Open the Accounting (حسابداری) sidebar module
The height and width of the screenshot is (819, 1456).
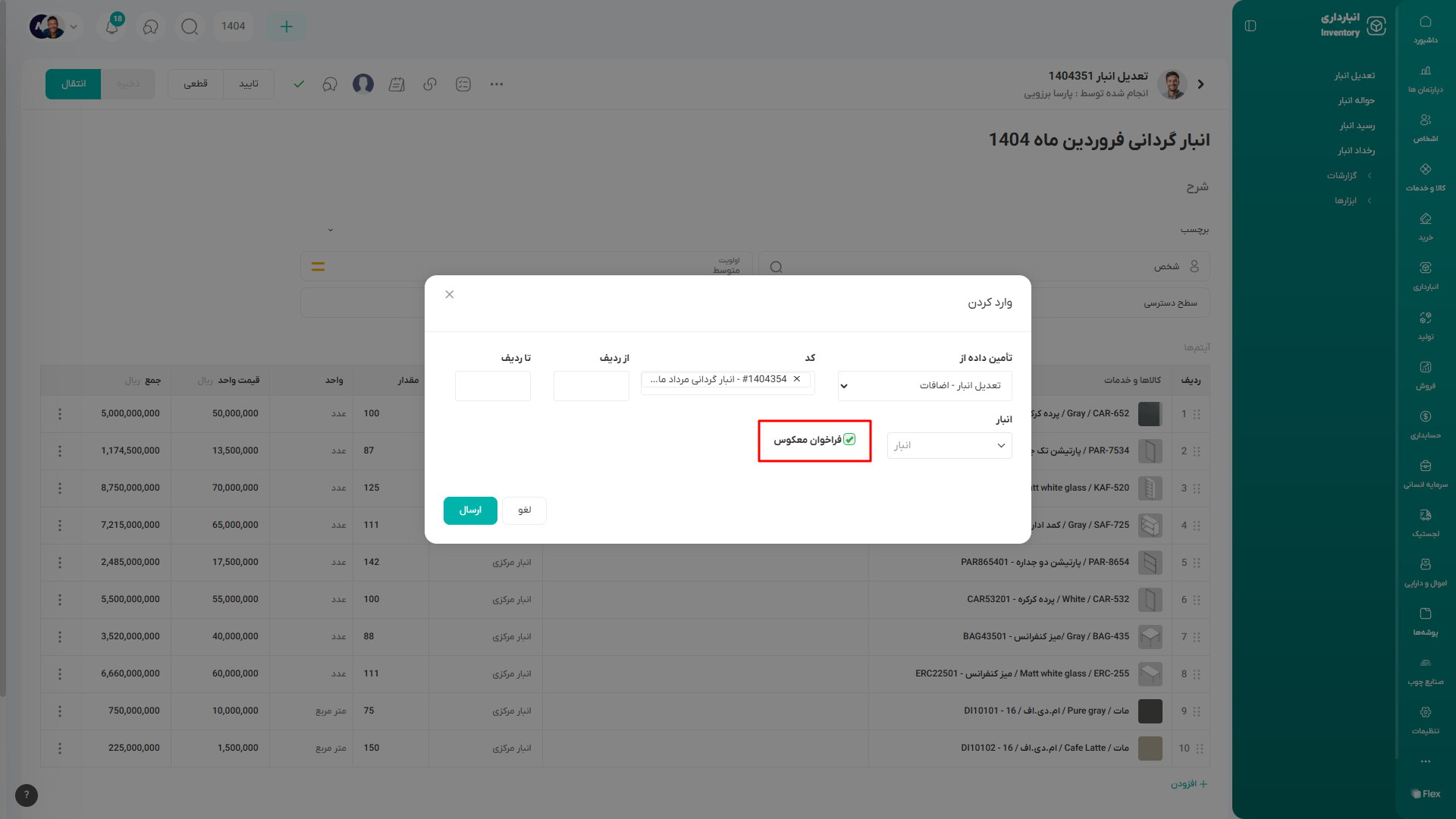[1425, 422]
